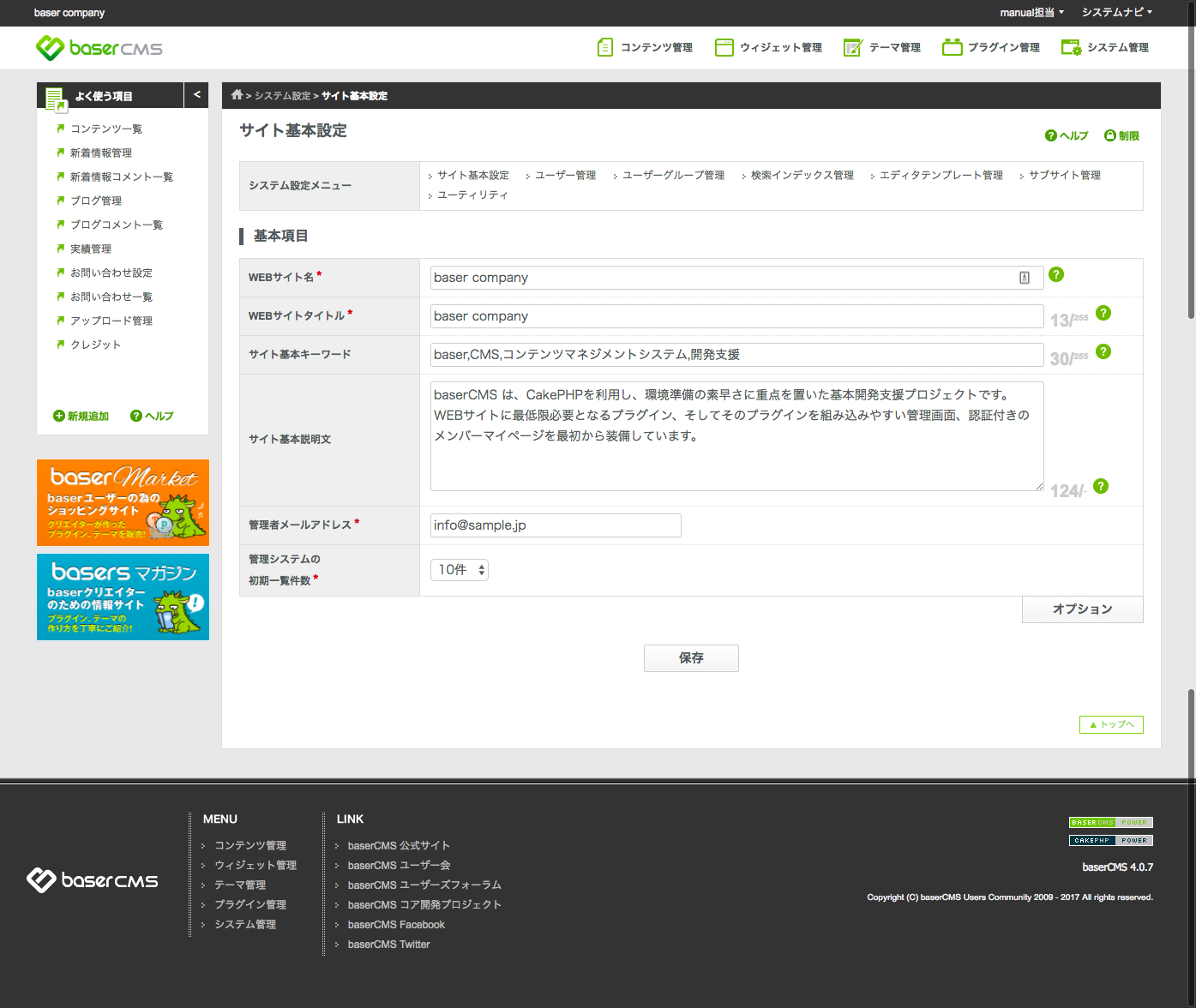Viewport: 1196px width, 1008px height.
Task: Click the baser Market banner
Action: [123, 503]
